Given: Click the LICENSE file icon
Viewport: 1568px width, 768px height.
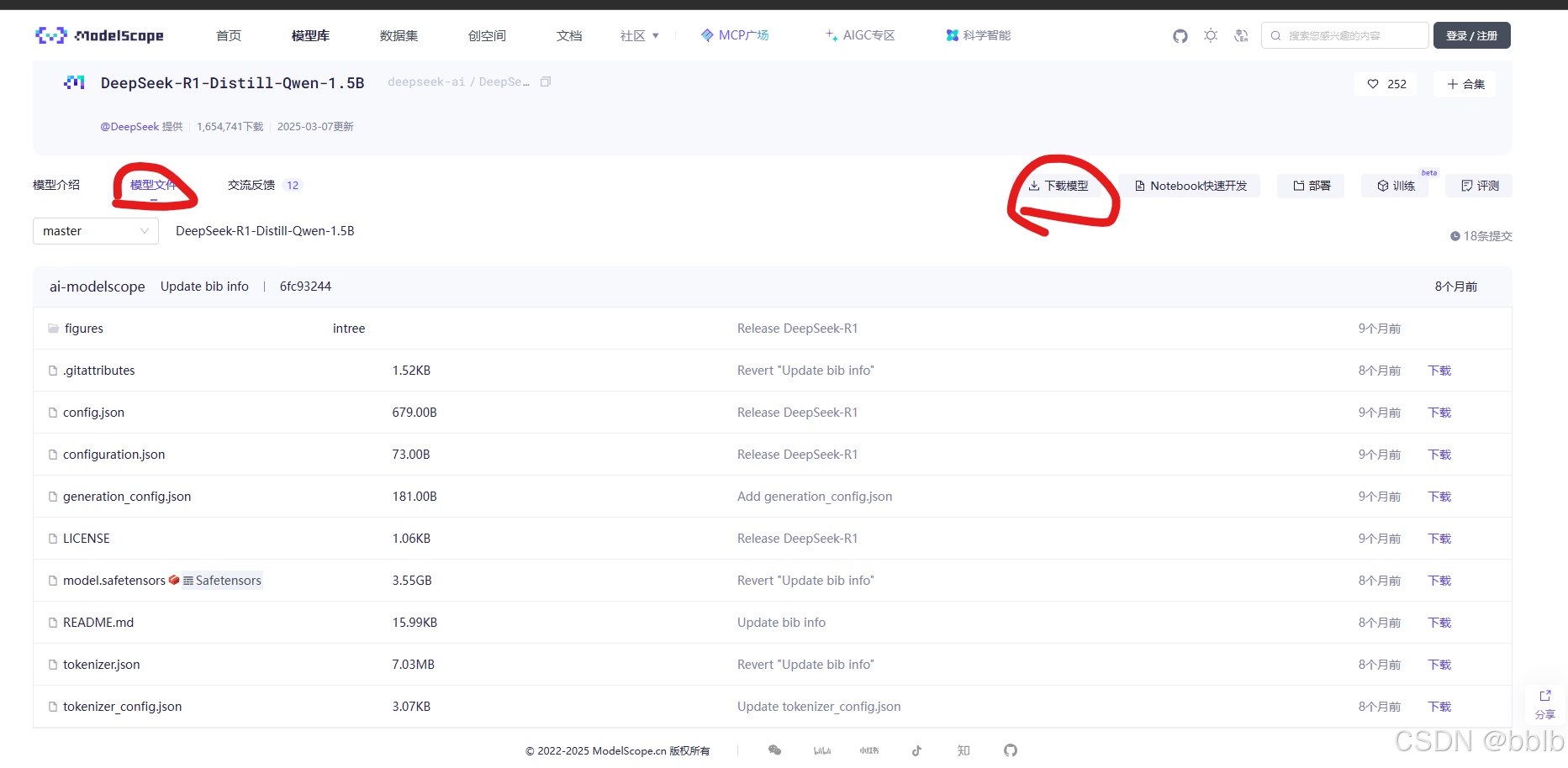Looking at the screenshot, I should coord(53,539).
